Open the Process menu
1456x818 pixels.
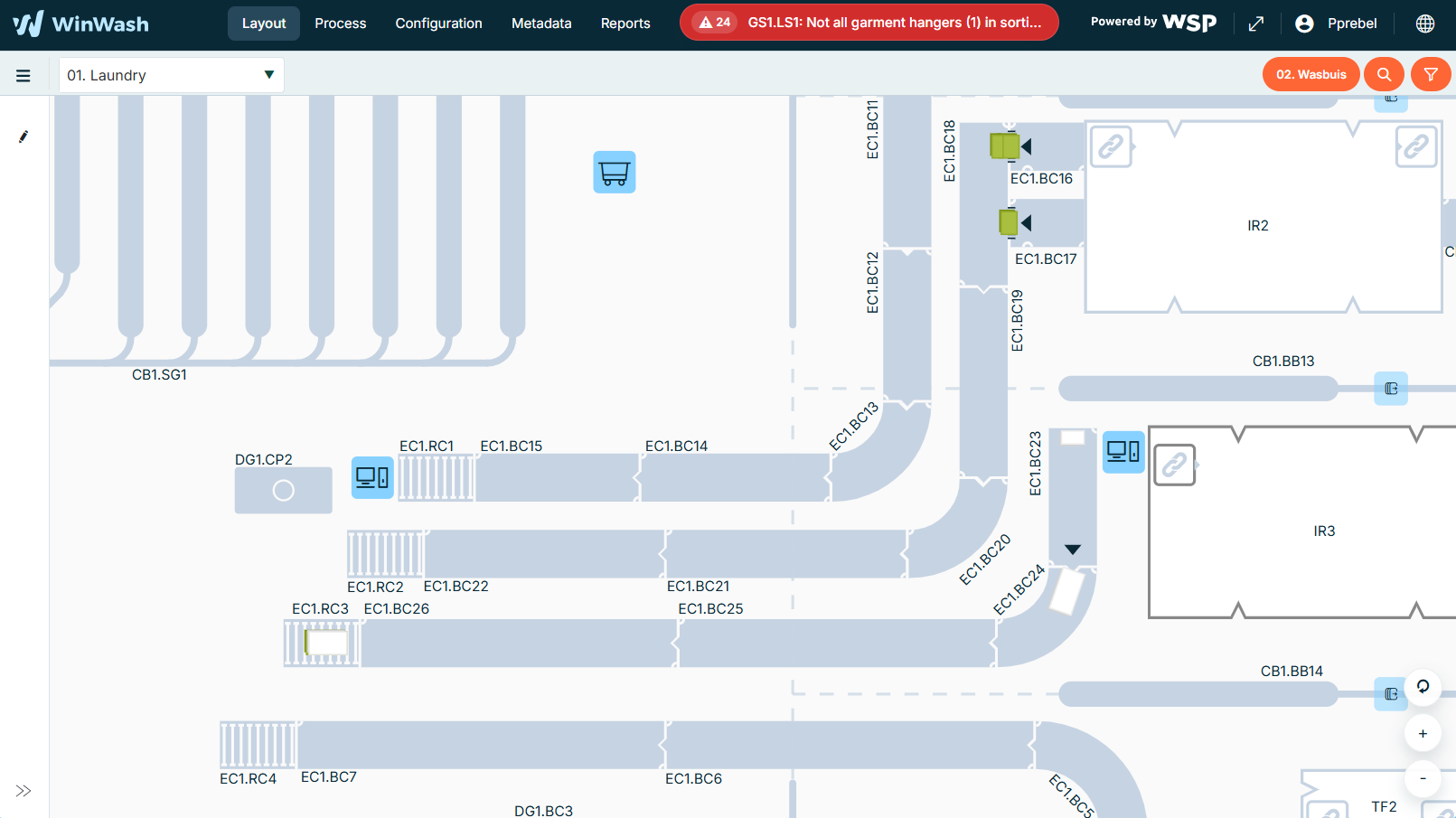(341, 24)
